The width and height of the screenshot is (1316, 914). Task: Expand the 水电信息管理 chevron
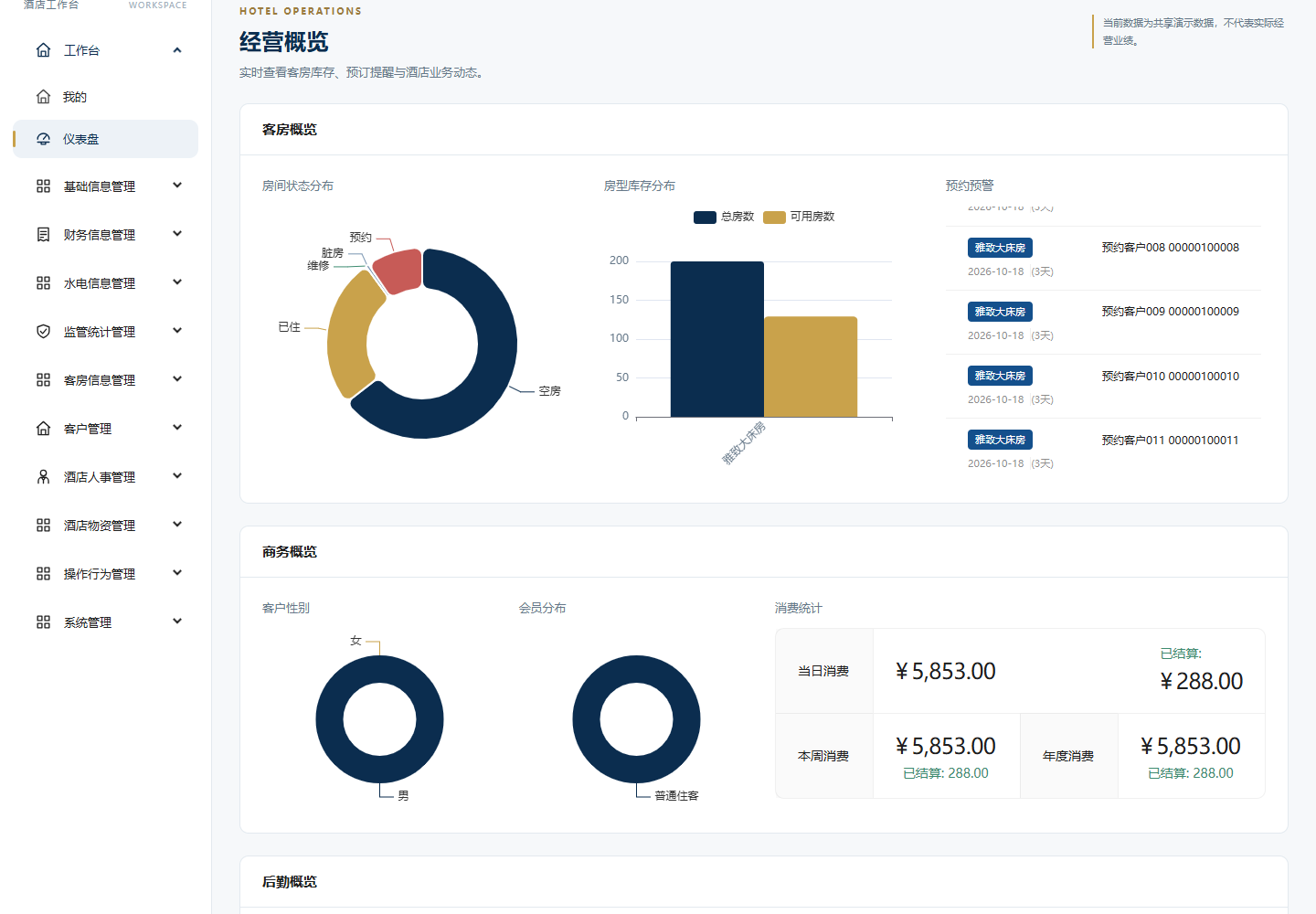click(177, 282)
